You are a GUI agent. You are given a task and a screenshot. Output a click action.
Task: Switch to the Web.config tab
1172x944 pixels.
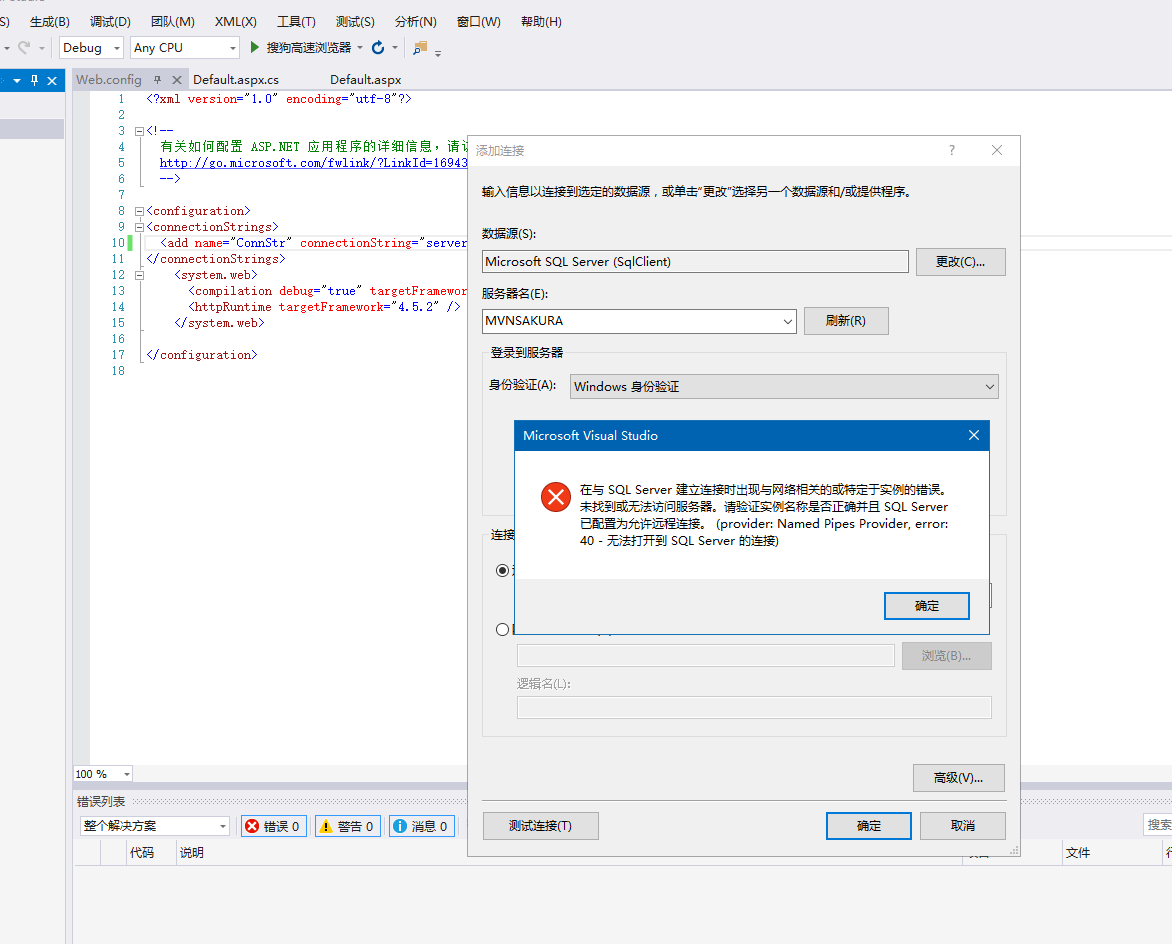(108, 79)
